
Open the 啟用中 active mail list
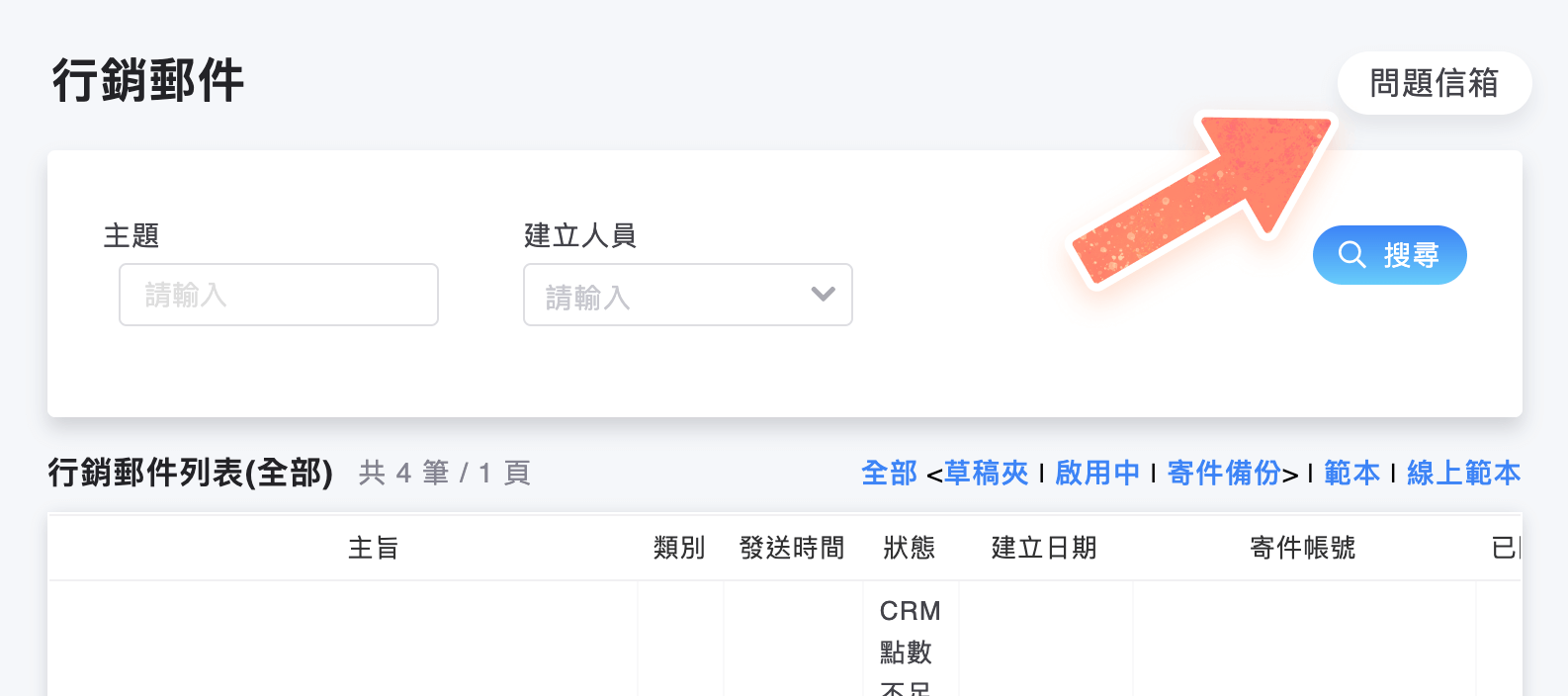pyautogui.click(x=1097, y=473)
